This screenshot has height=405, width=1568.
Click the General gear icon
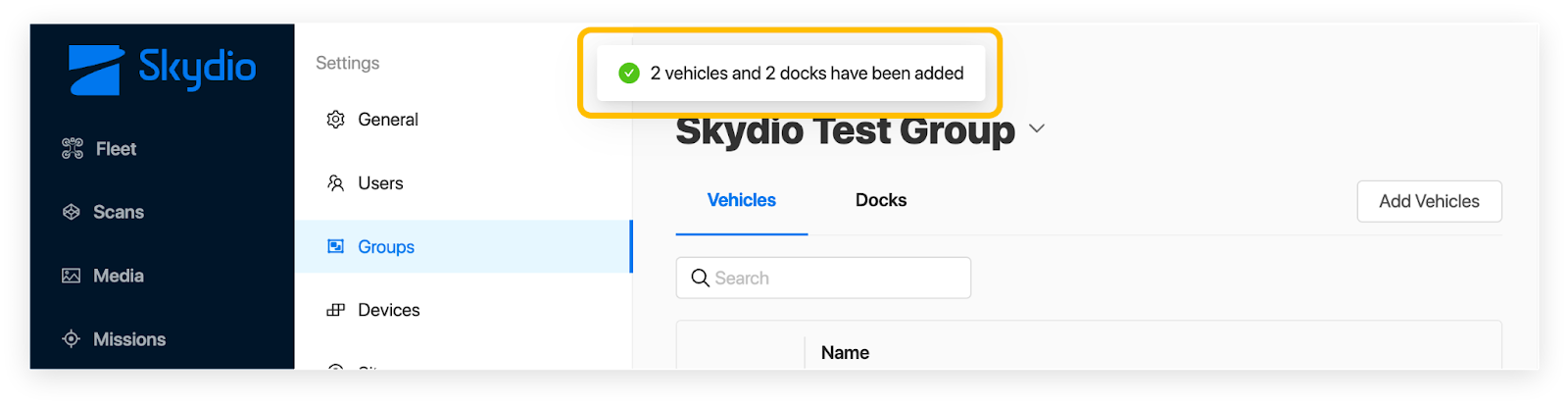pos(335,120)
